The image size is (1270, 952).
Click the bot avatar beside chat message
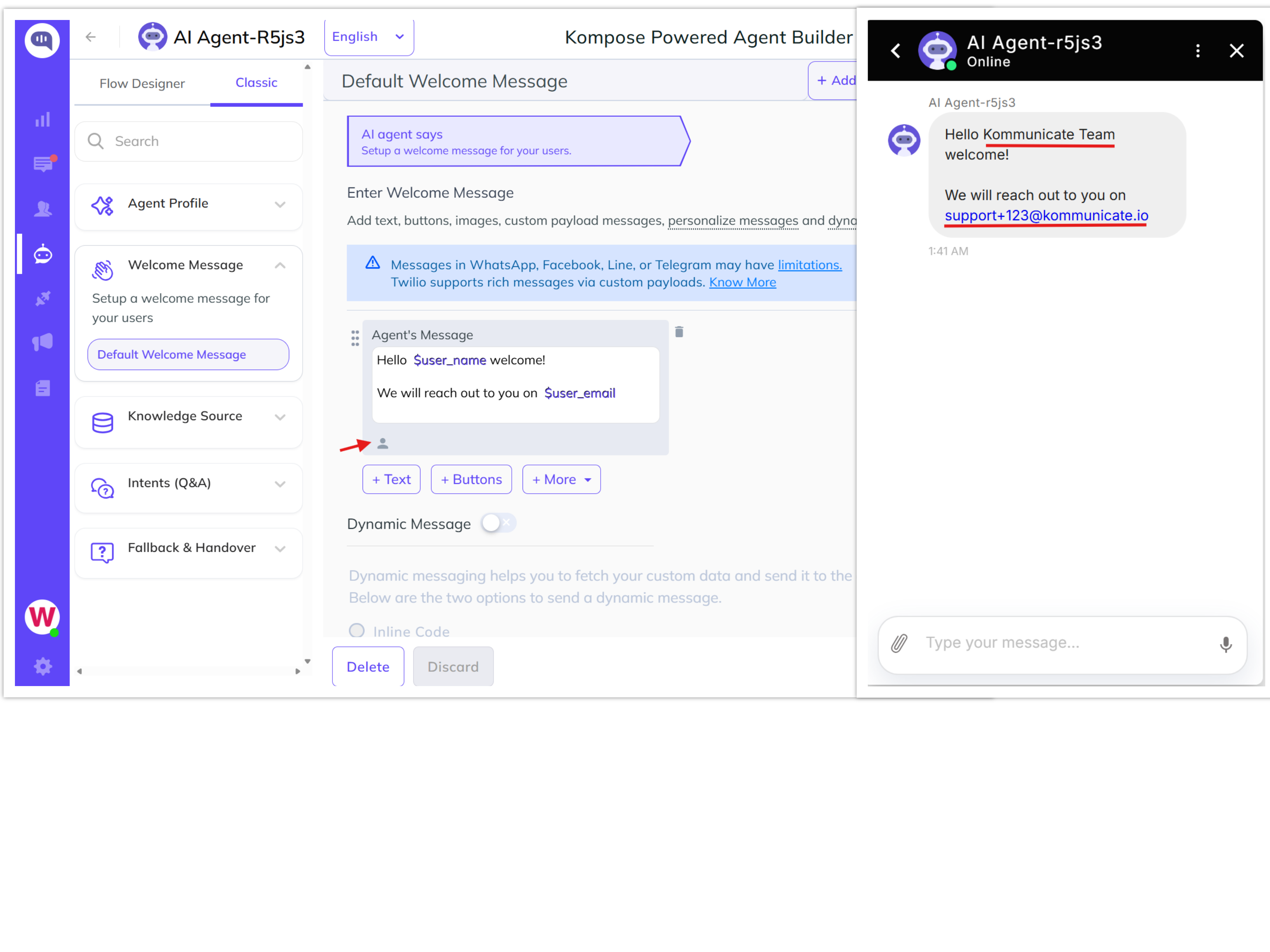coord(904,140)
